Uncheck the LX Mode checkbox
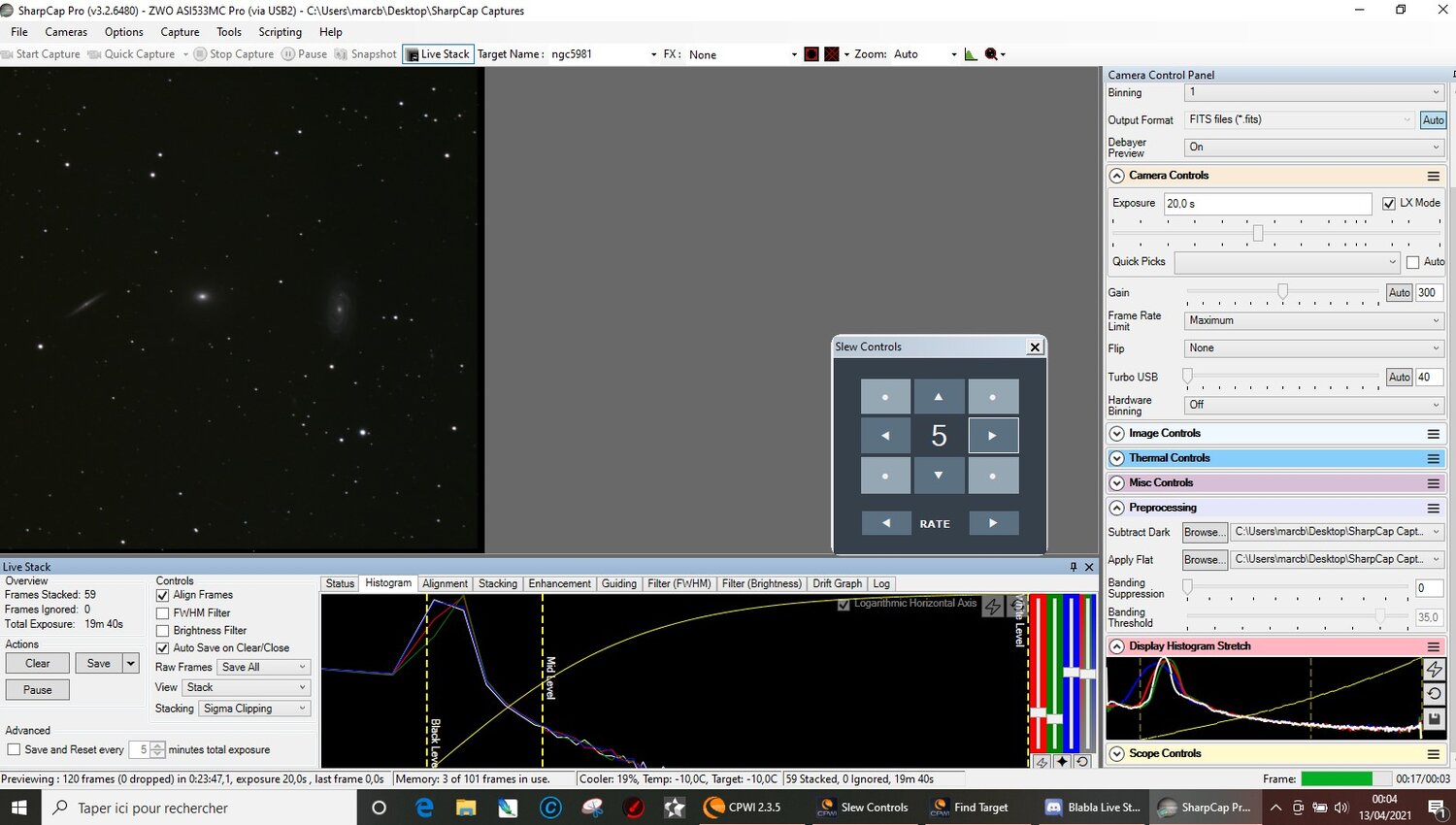 click(x=1388, y=203)
